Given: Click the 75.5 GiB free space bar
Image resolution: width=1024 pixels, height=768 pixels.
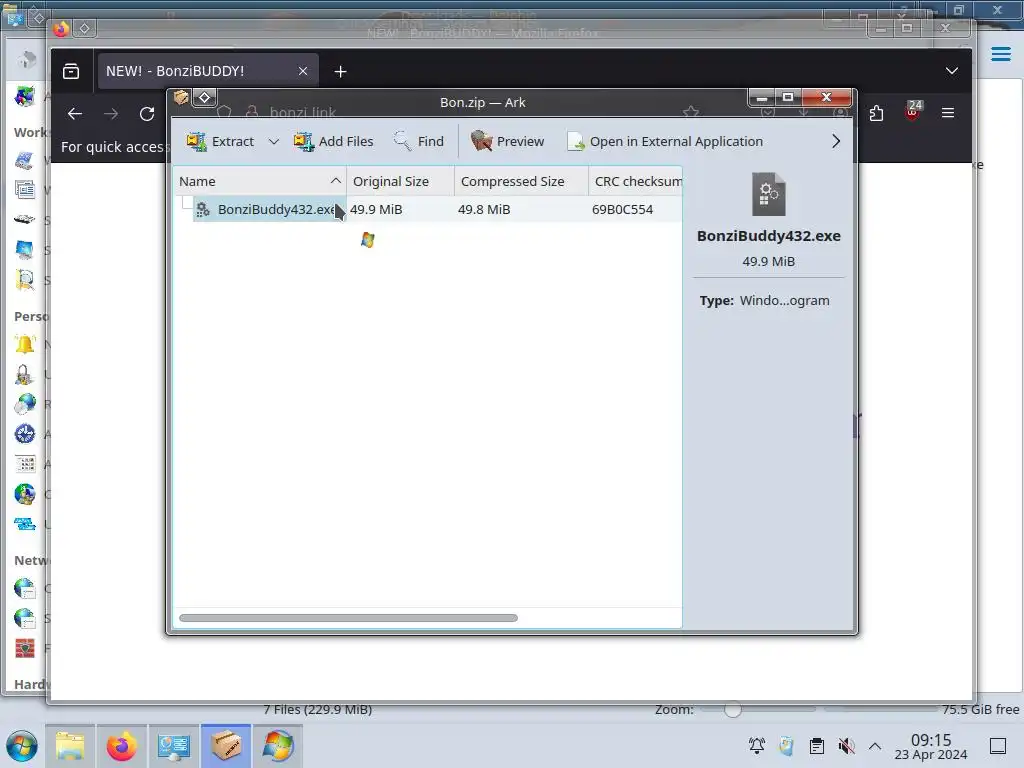Looking at the screenshot, I should point(922,709).
